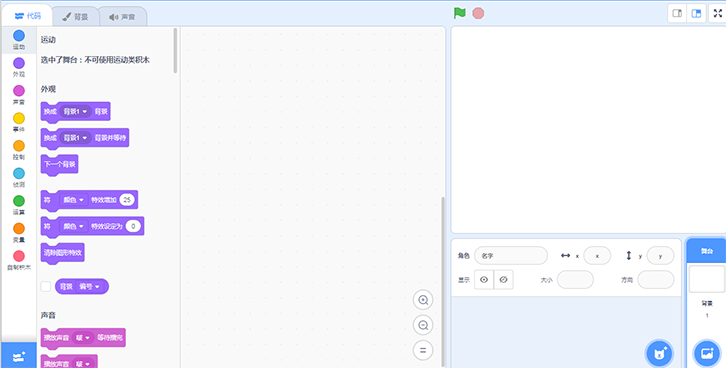This screenshot has height=368, width=726.
Task: Zoom out the code workspace
Action: (423, 325)
